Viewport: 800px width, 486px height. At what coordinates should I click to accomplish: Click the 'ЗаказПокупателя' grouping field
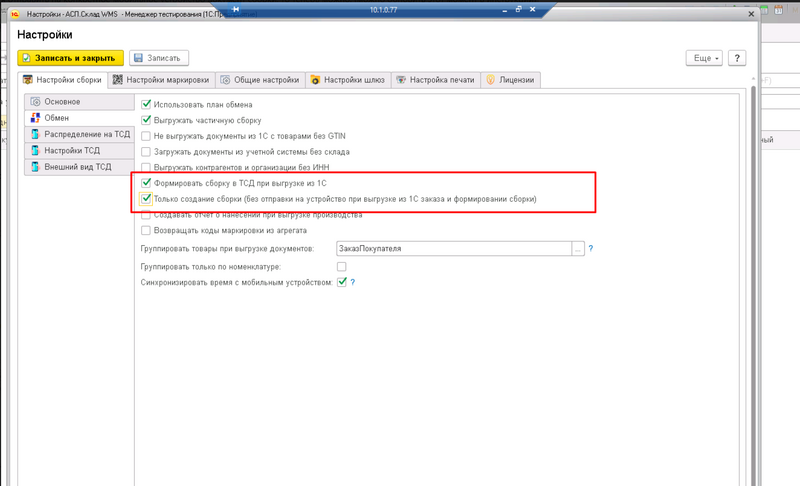454,249
